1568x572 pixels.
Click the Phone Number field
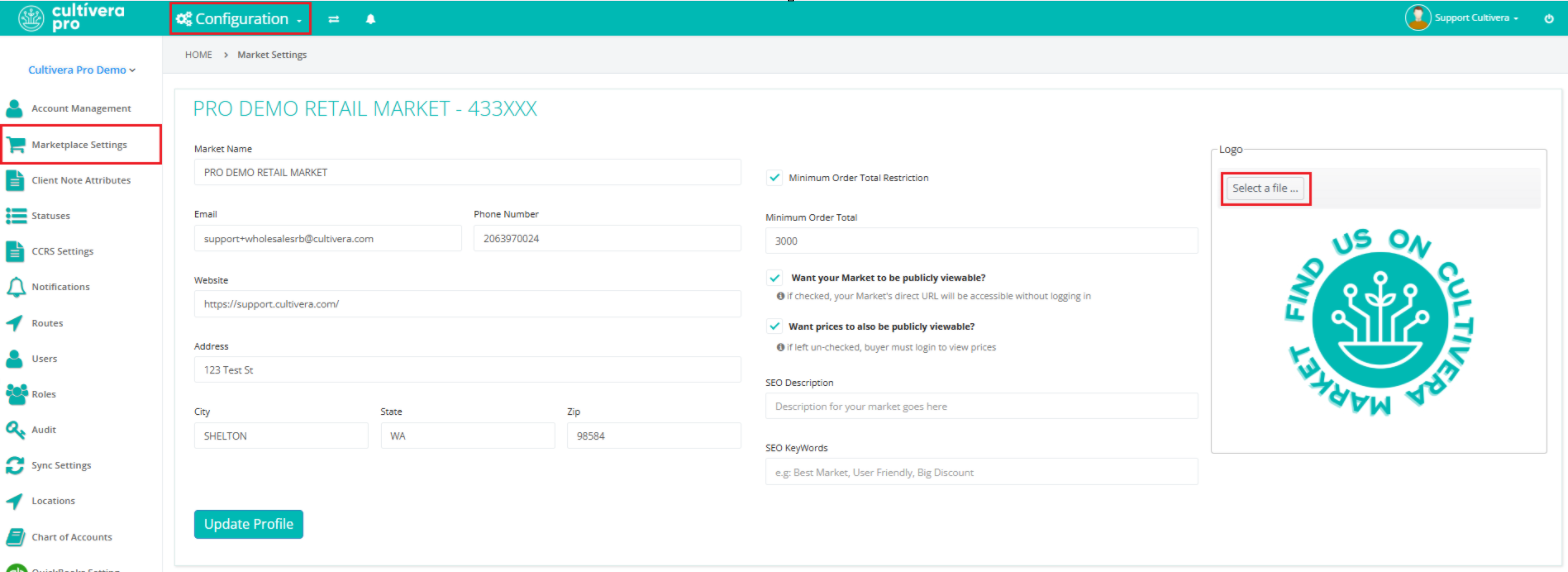click(607, 238)
